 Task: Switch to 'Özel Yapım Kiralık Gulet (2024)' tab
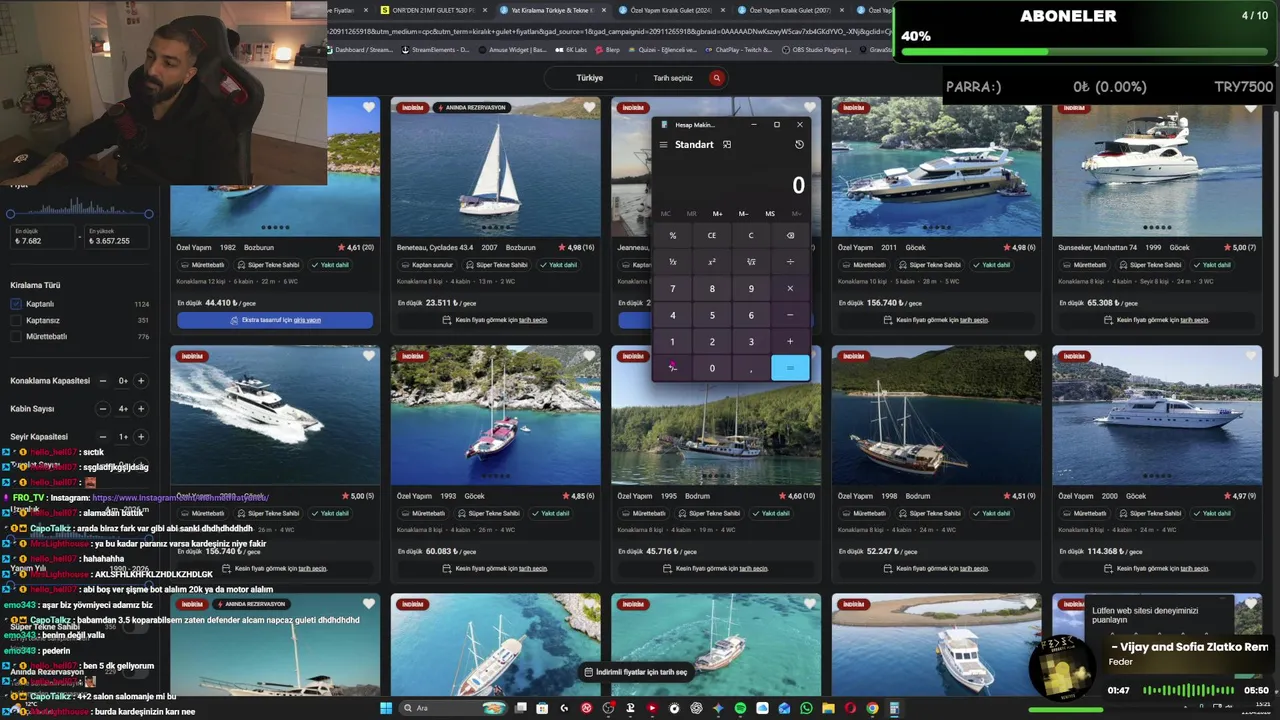click(x=670, y=10)
